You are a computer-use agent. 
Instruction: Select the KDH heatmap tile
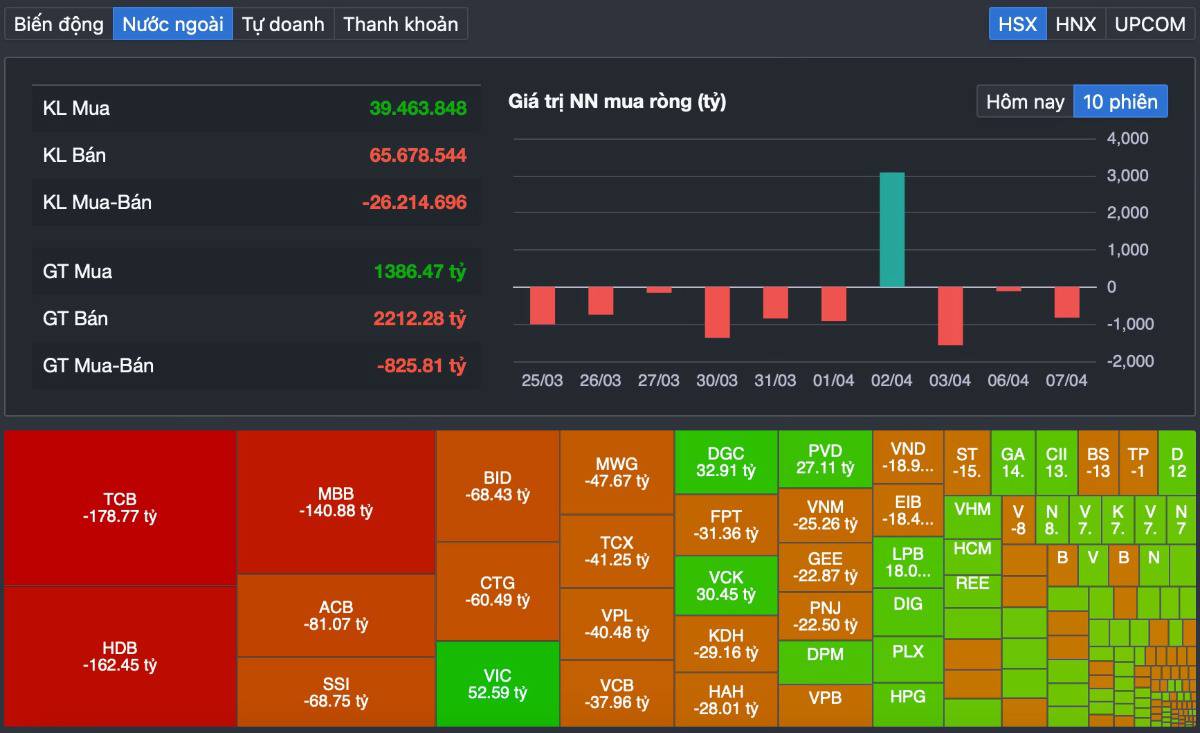pyautogui.click(x=726, y=644)
